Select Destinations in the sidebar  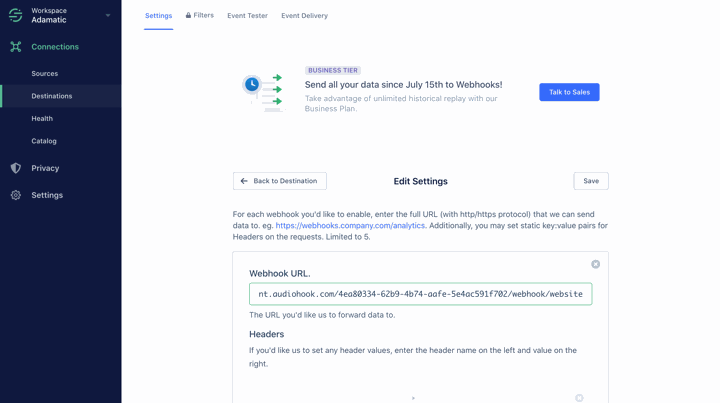coord(51,96)
